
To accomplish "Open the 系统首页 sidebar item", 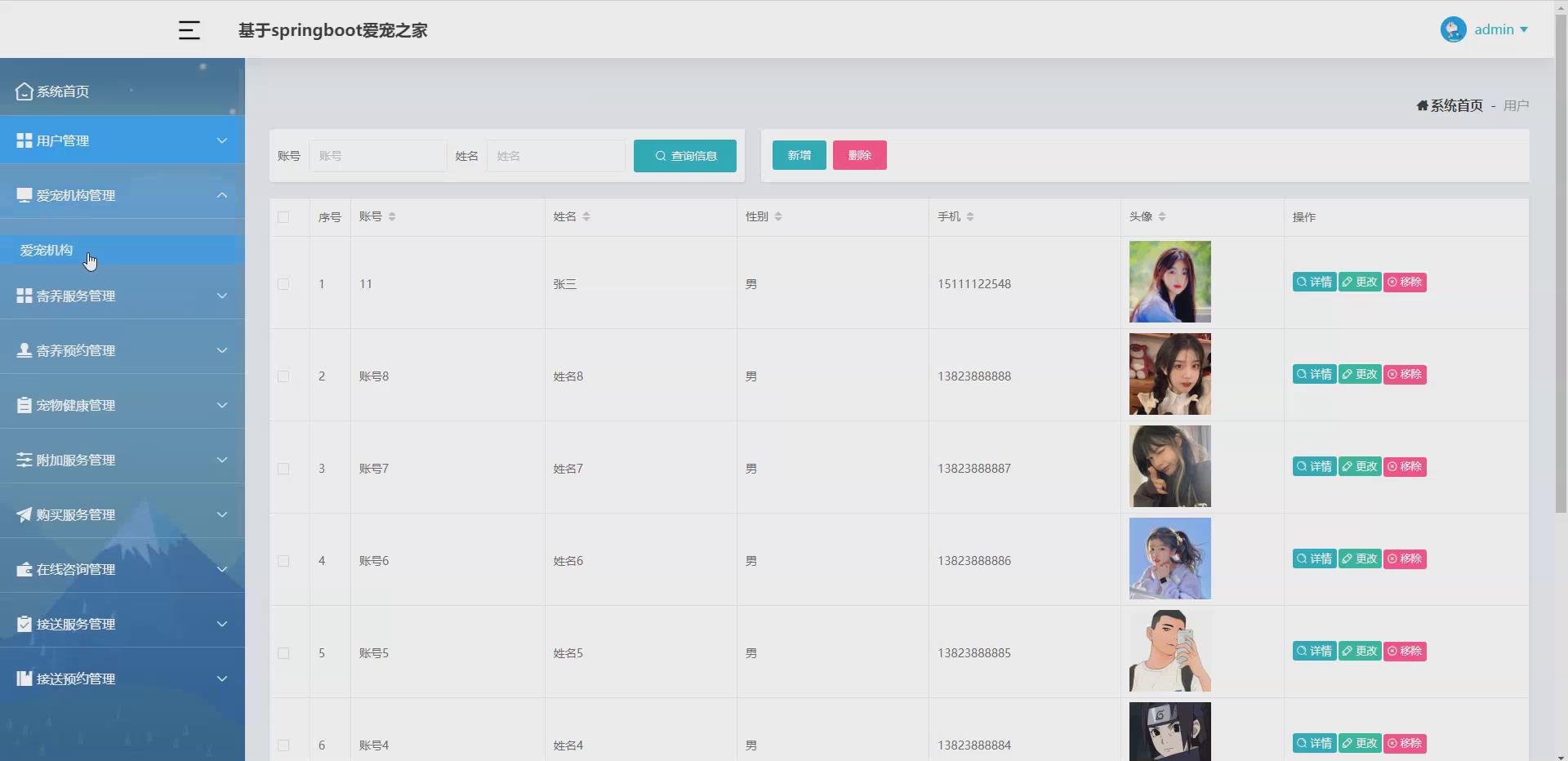I will 122,91.
